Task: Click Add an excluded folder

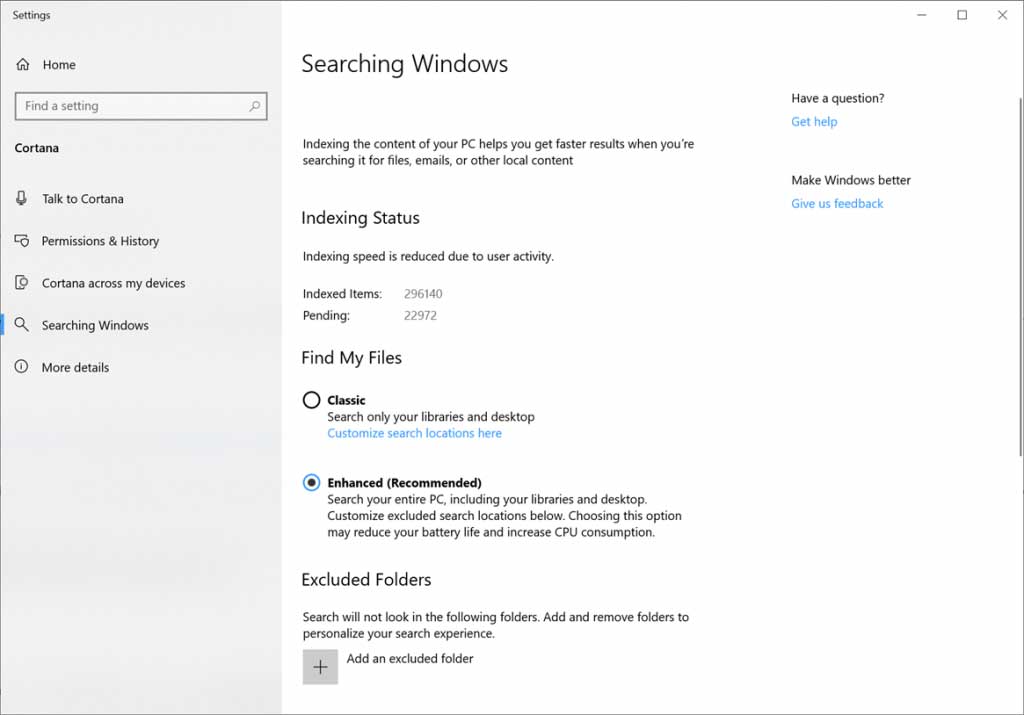Action: pyautogui.click(x=410, y=658)
